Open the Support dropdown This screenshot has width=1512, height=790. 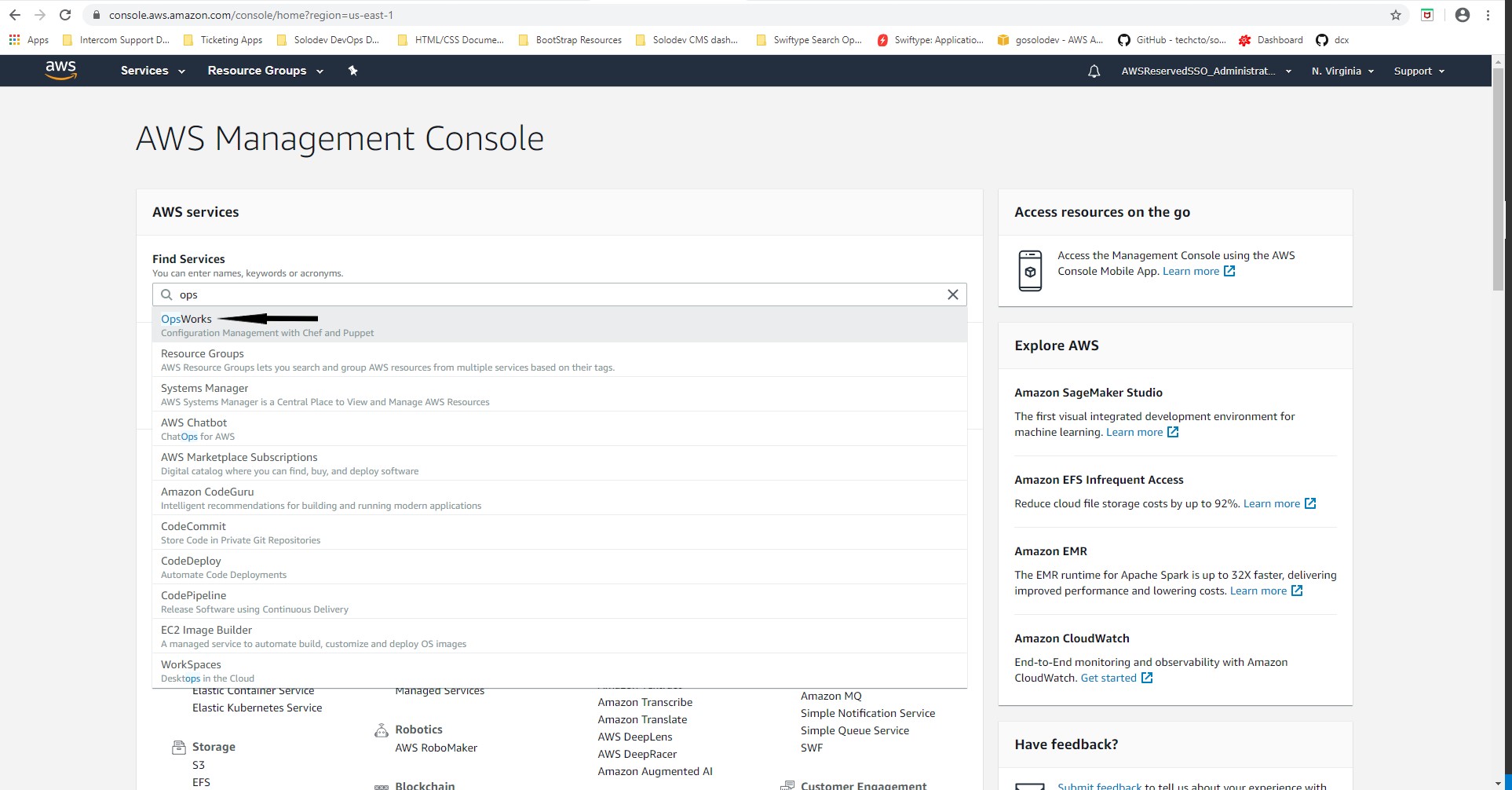click(1419, 71)
